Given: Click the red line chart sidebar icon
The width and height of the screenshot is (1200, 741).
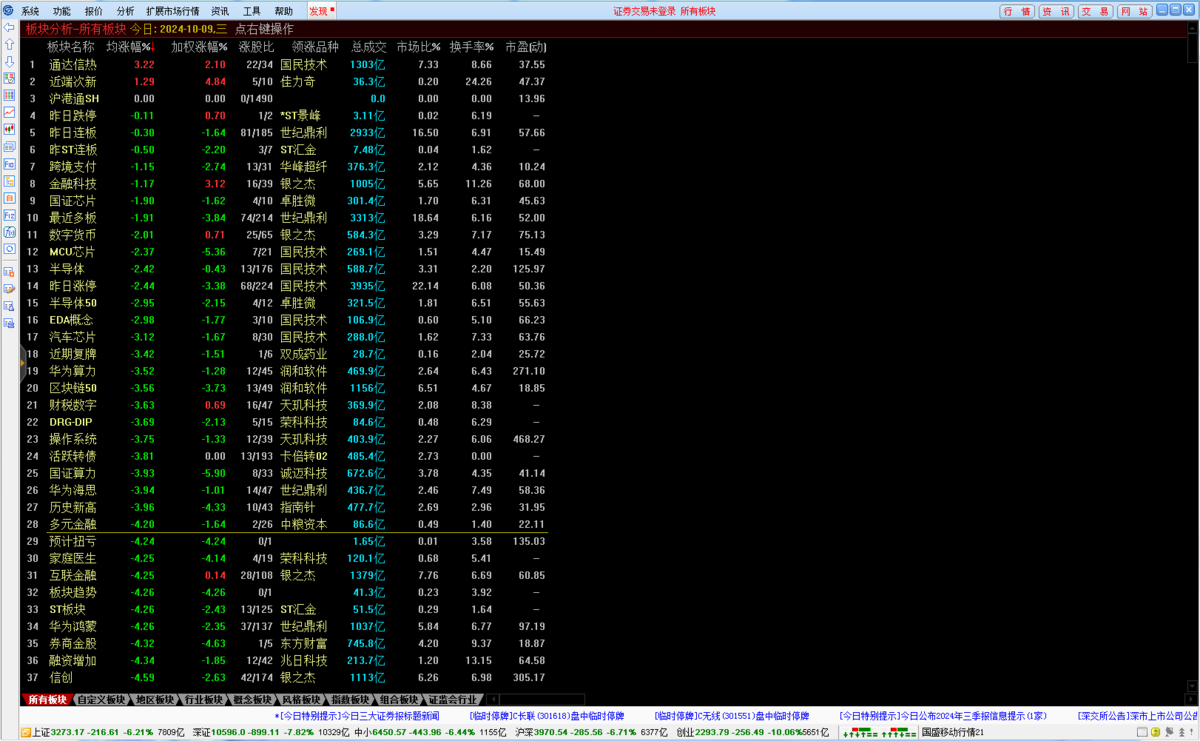Looking at the screenshot, I should (9, 112).
